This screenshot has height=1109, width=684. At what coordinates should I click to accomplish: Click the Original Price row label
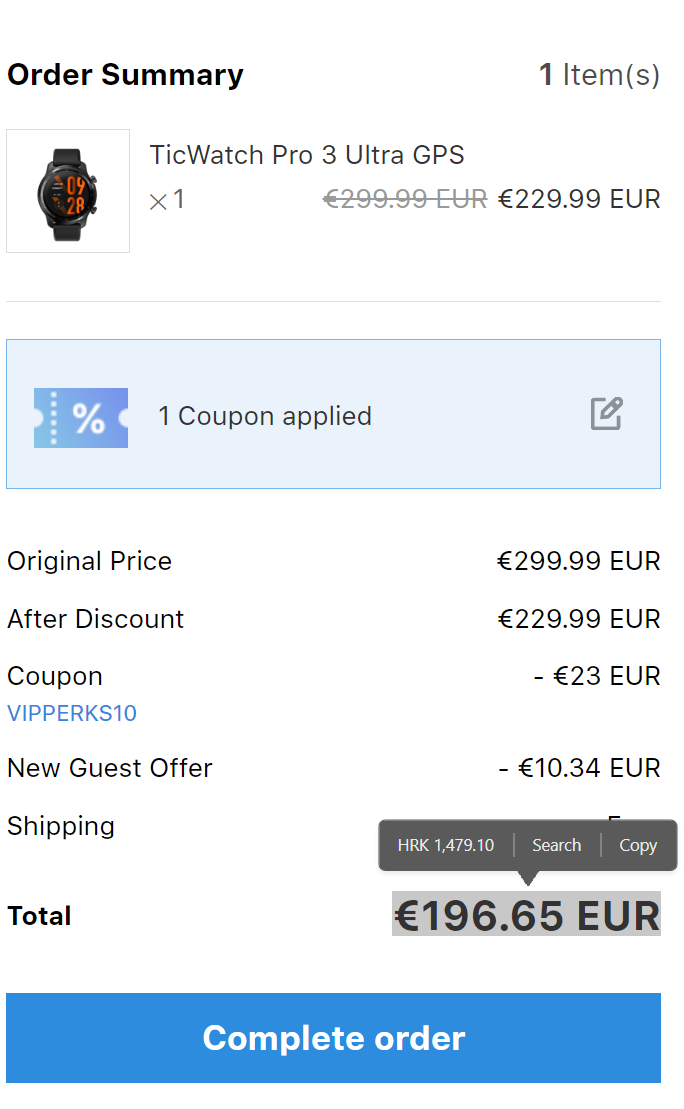(89, 561)
